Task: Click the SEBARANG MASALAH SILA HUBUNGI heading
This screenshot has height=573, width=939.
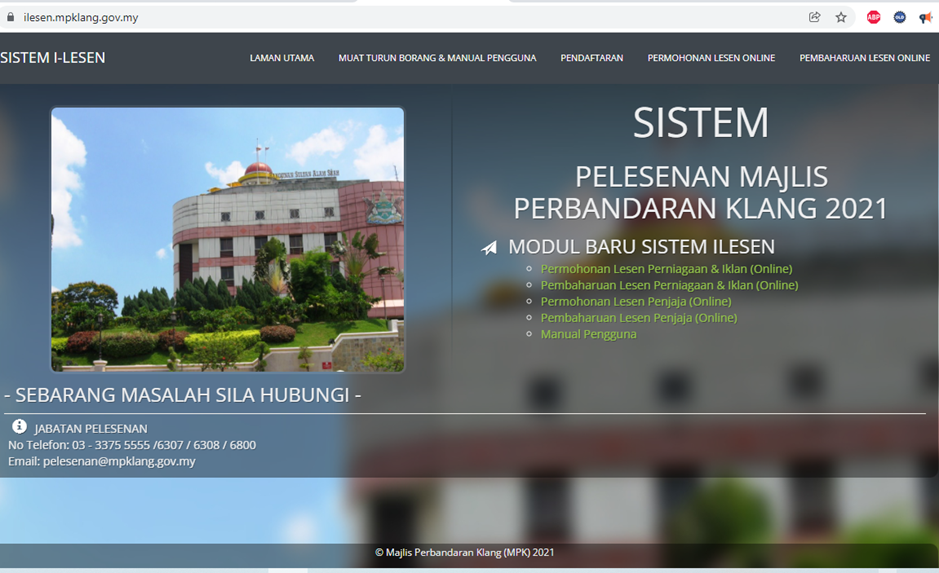Action: [182, 395]
